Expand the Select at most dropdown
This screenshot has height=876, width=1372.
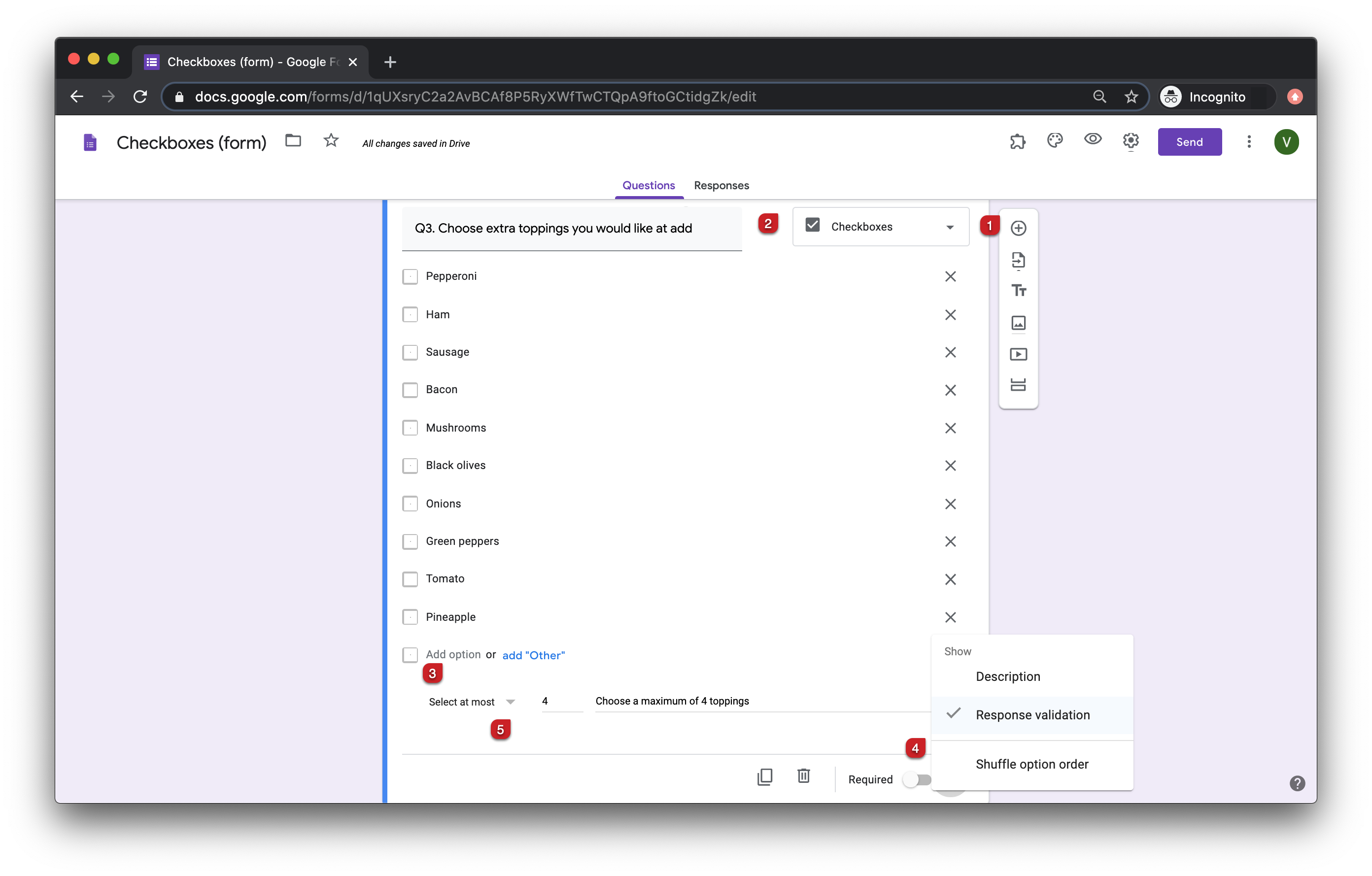510,701
